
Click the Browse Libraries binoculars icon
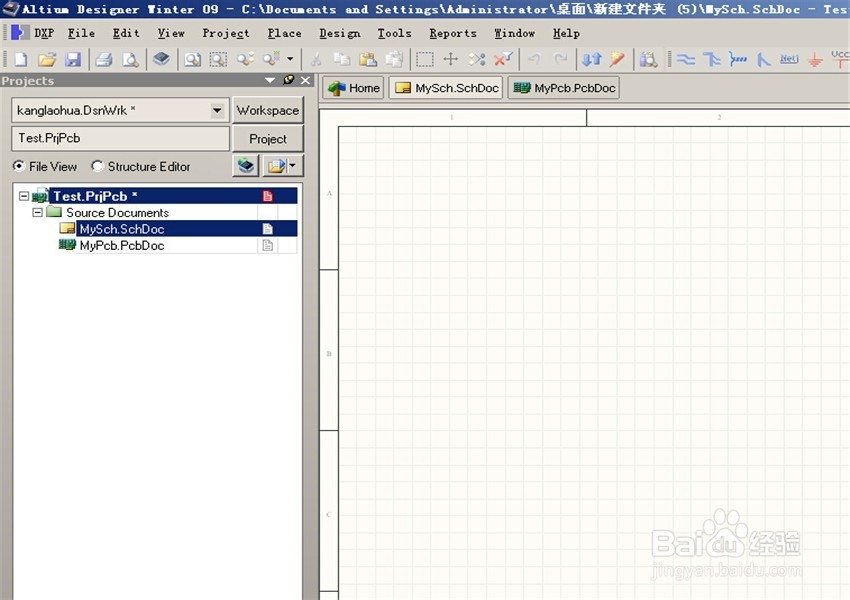pos(648,59)
